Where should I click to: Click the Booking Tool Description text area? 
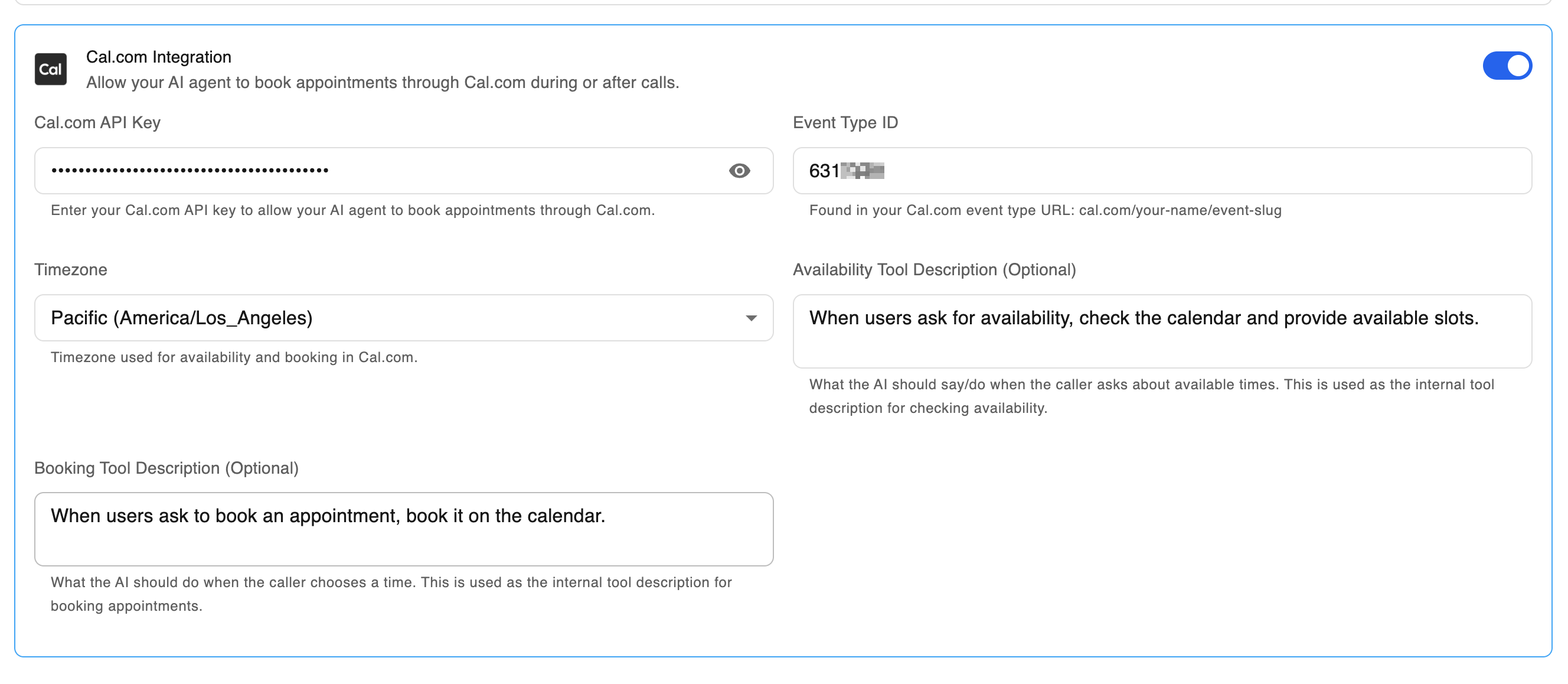tap(404, 529)
